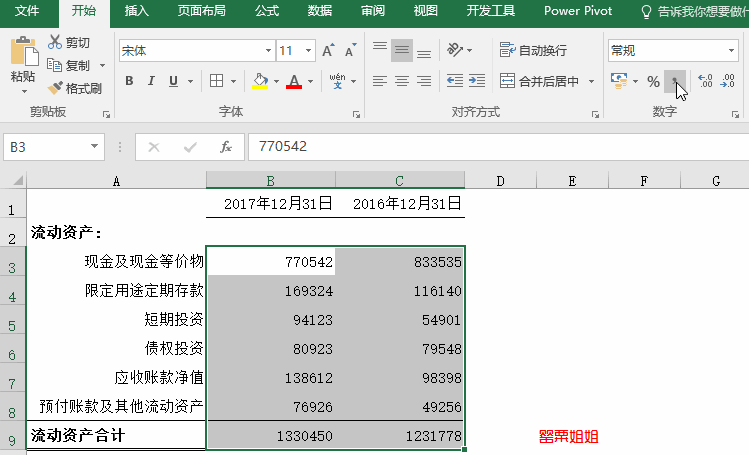Viewport: 749px width, 455px height.
Task: Align text left
Action: (380, 81)
